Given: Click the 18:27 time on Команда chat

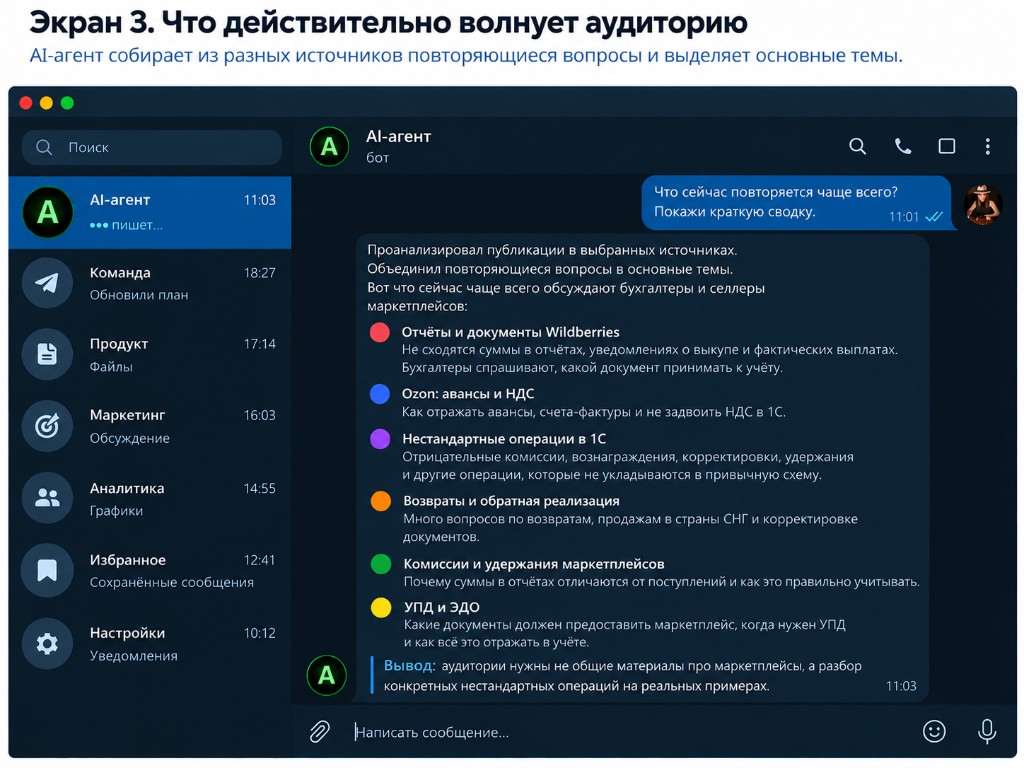Looking at the screenshot, I should pyautogui.click(x=259, y=273).
